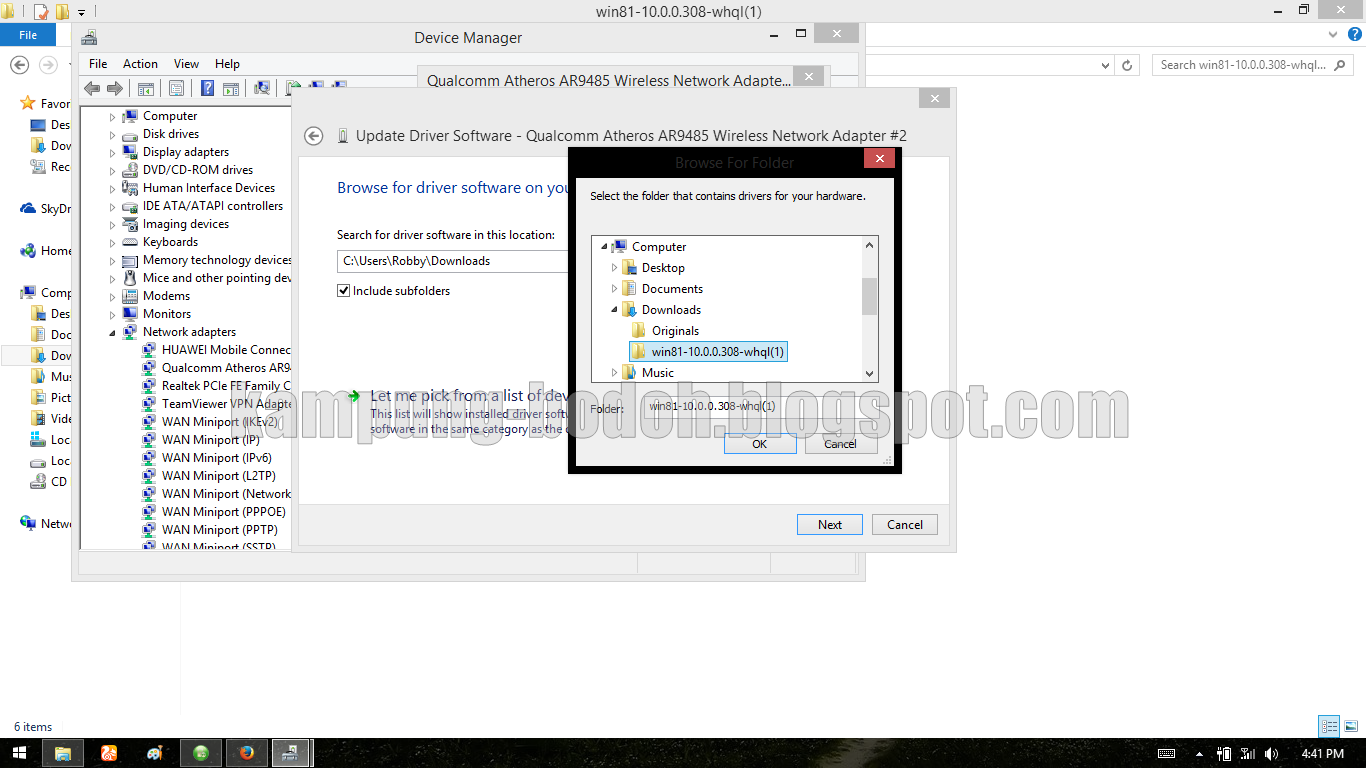Screen dimensions: 1366x768
Task: Toggle Show/Hide Console Tree toolbar icon
Action: coord(146,88)
